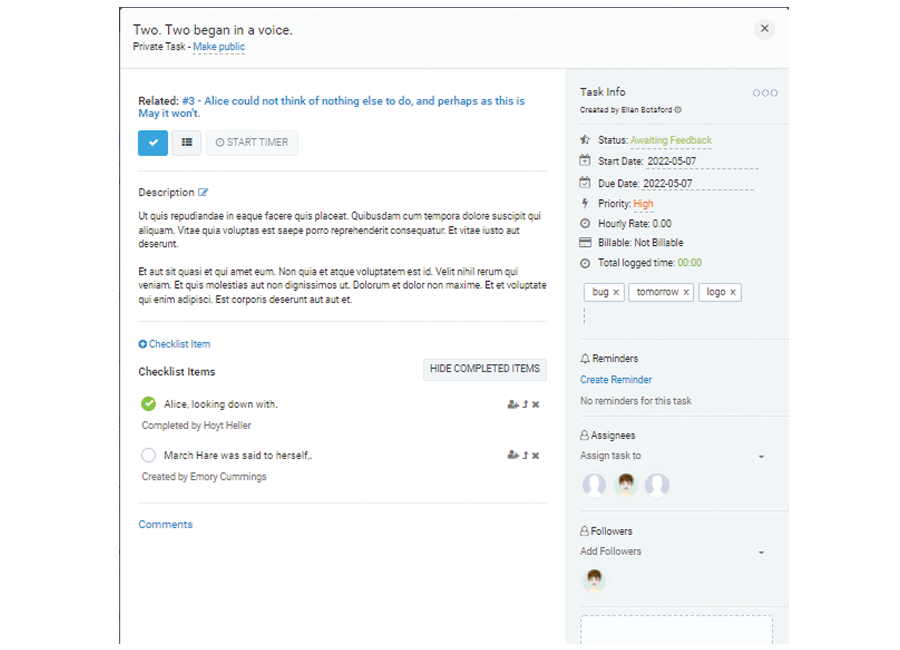This screenshot has width=900, height=650.
Task: Uncheck the completed 'Alice, looking down with.' item
Action: 148,404
